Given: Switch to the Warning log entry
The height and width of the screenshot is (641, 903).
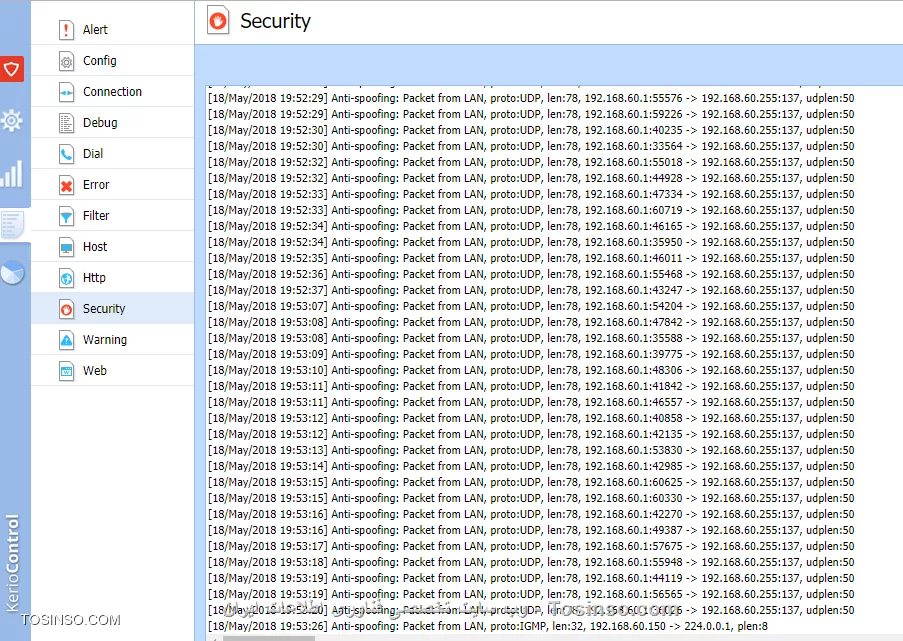Looking at the screenshot, I should 112,339.
